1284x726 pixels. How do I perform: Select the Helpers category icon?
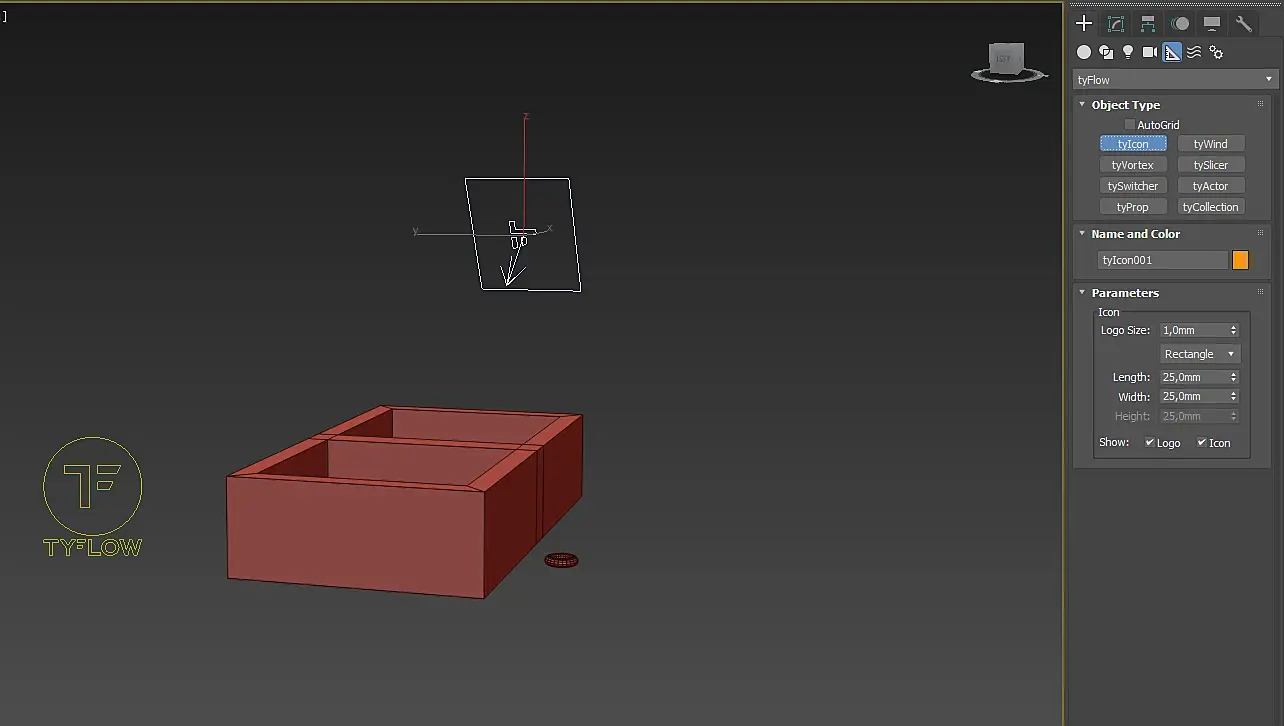coord(1172,52)
